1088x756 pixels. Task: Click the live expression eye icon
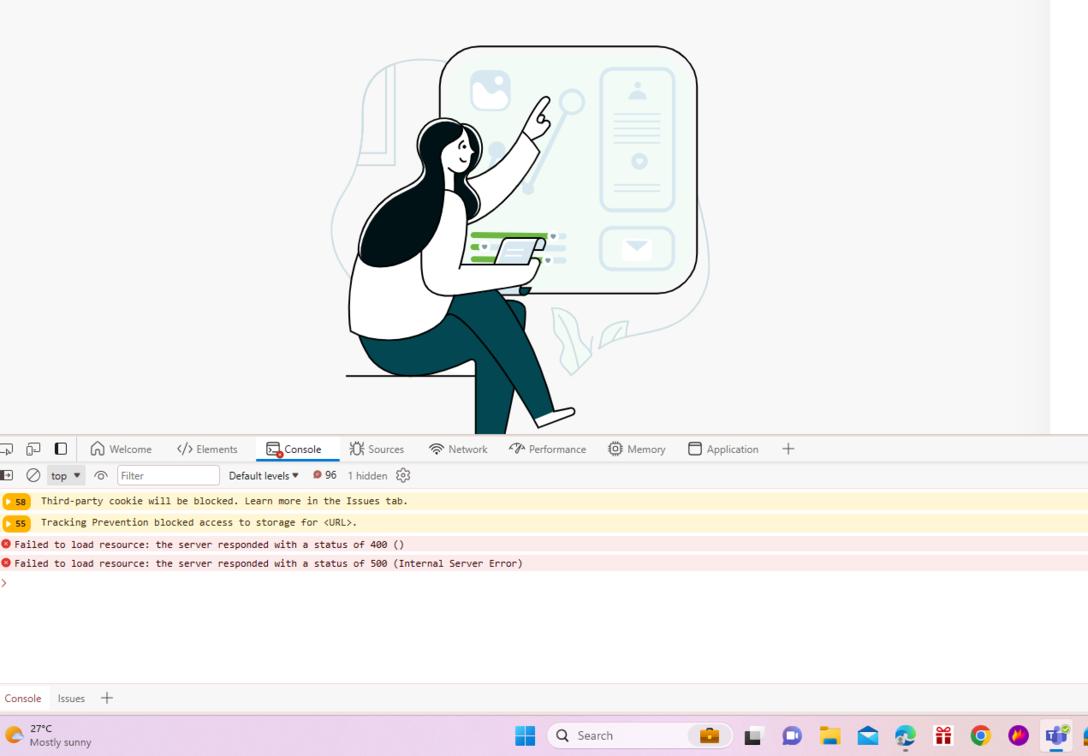point(100,476)
